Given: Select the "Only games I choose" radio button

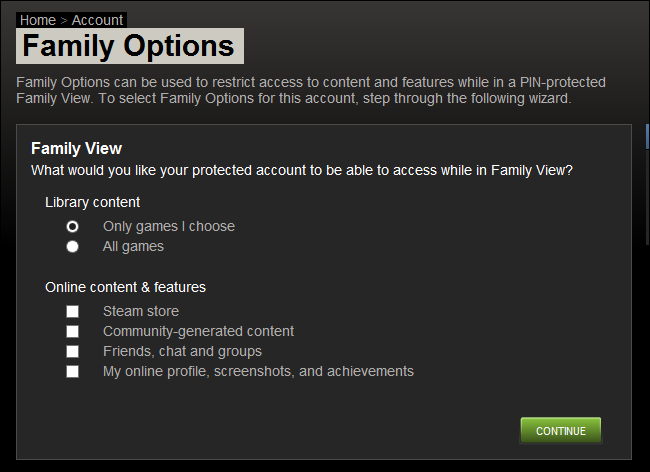Looking at the screenshot, I should click(72, 227).
